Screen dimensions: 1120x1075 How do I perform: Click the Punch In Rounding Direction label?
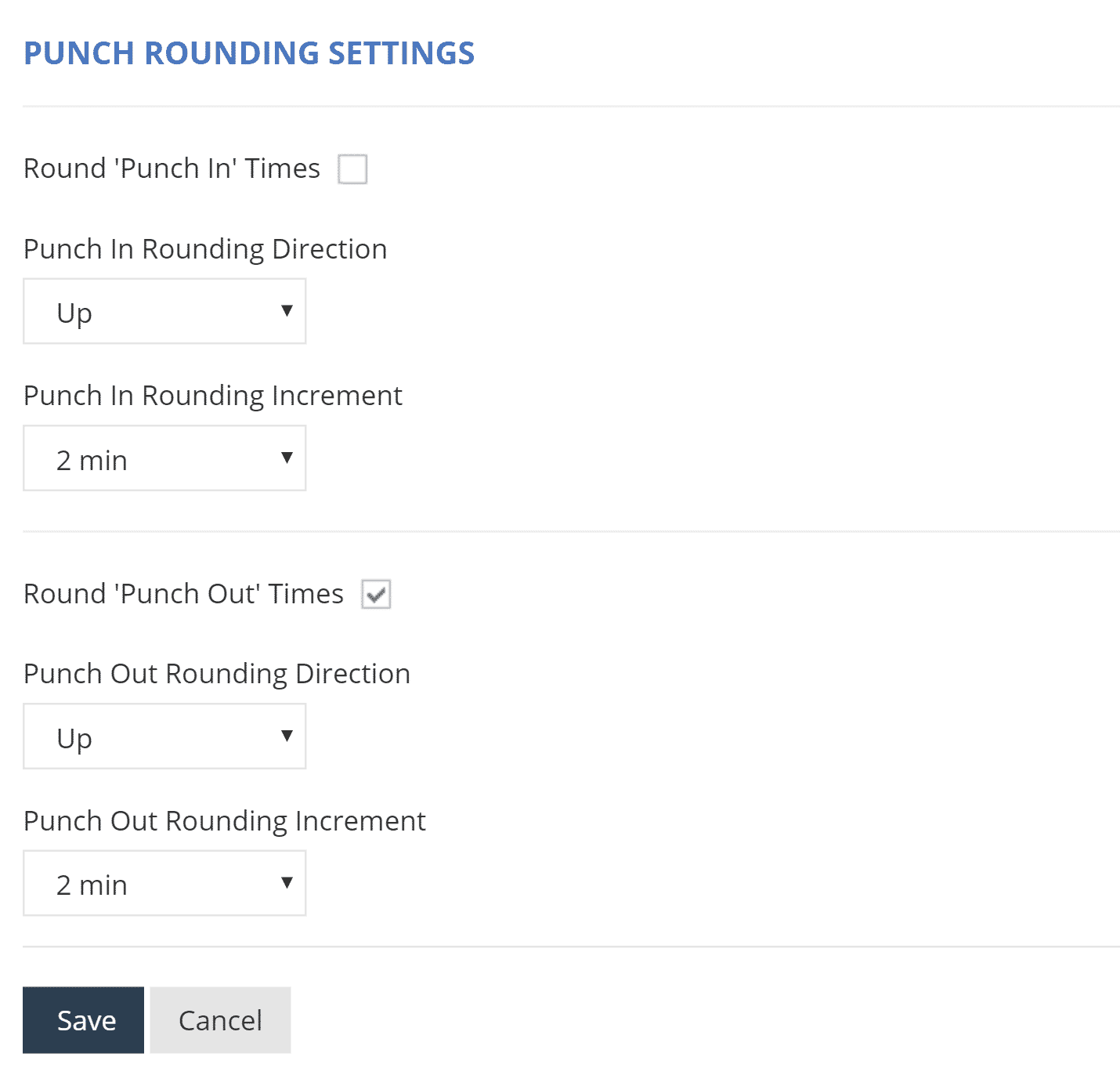click(205, 249)
